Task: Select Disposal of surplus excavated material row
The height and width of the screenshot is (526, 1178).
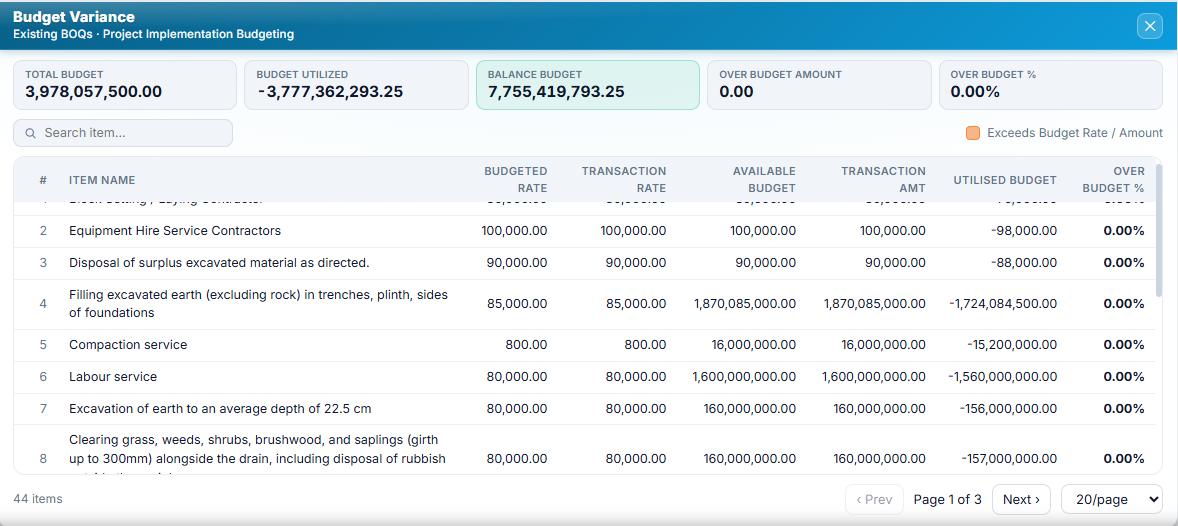Action: [584, 264]
